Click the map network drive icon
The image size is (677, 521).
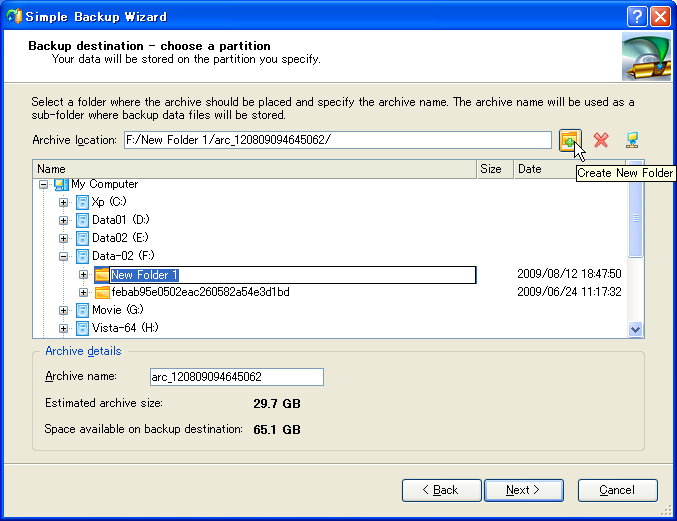(x=631, y=140)
